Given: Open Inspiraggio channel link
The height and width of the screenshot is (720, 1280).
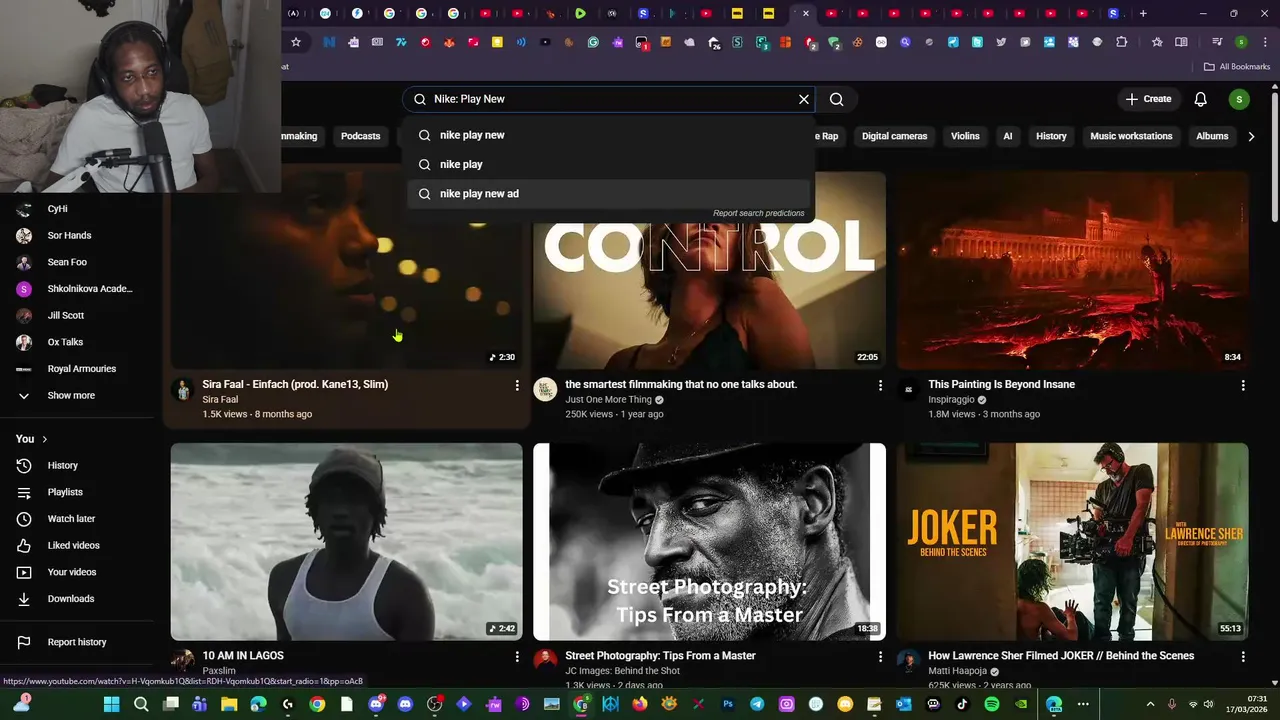Looking at the screenshot, I should pos(951,400).
